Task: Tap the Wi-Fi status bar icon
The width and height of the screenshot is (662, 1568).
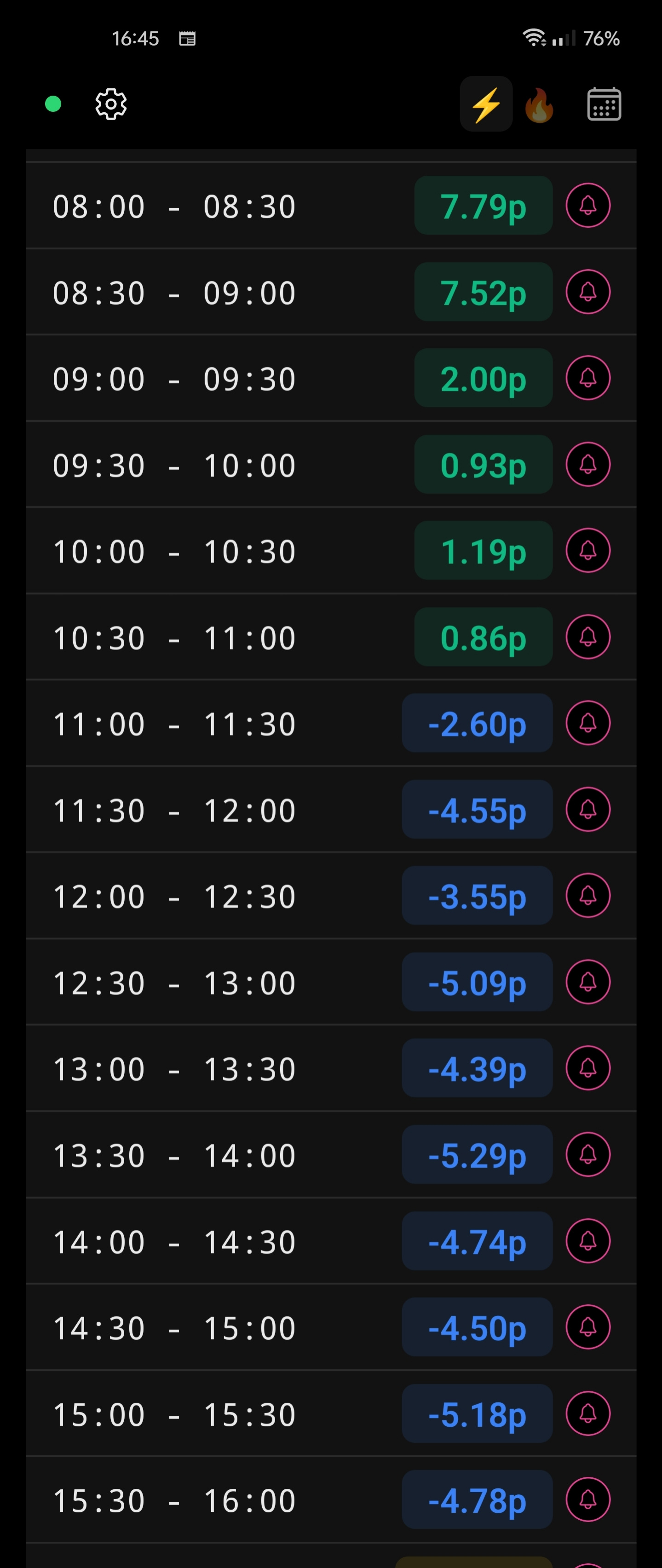Action: coord(534,38)
